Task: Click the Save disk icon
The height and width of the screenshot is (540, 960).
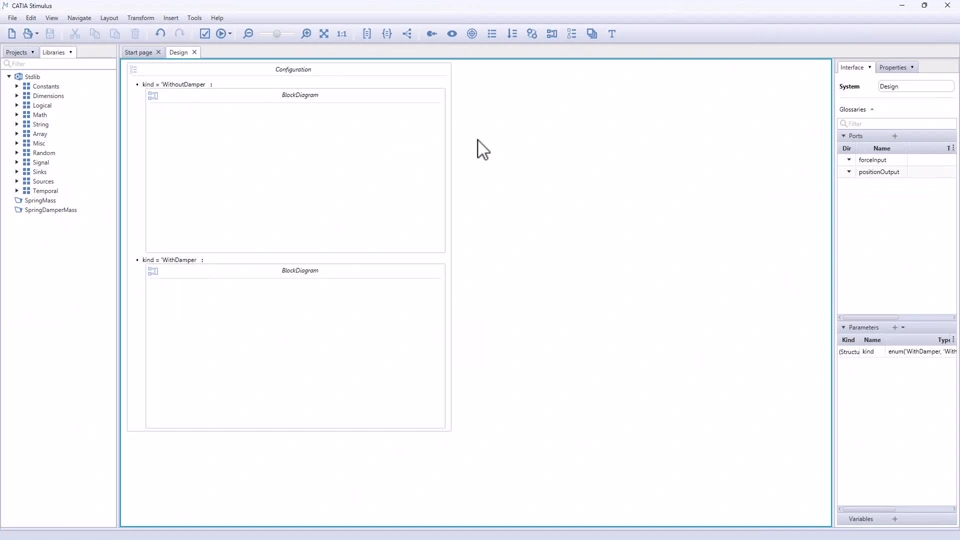Action: (x=50, y=34)
